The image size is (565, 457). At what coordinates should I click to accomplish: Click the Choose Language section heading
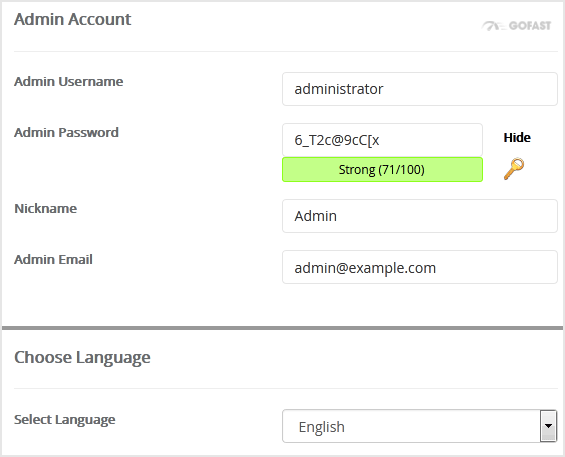point(82,358)
